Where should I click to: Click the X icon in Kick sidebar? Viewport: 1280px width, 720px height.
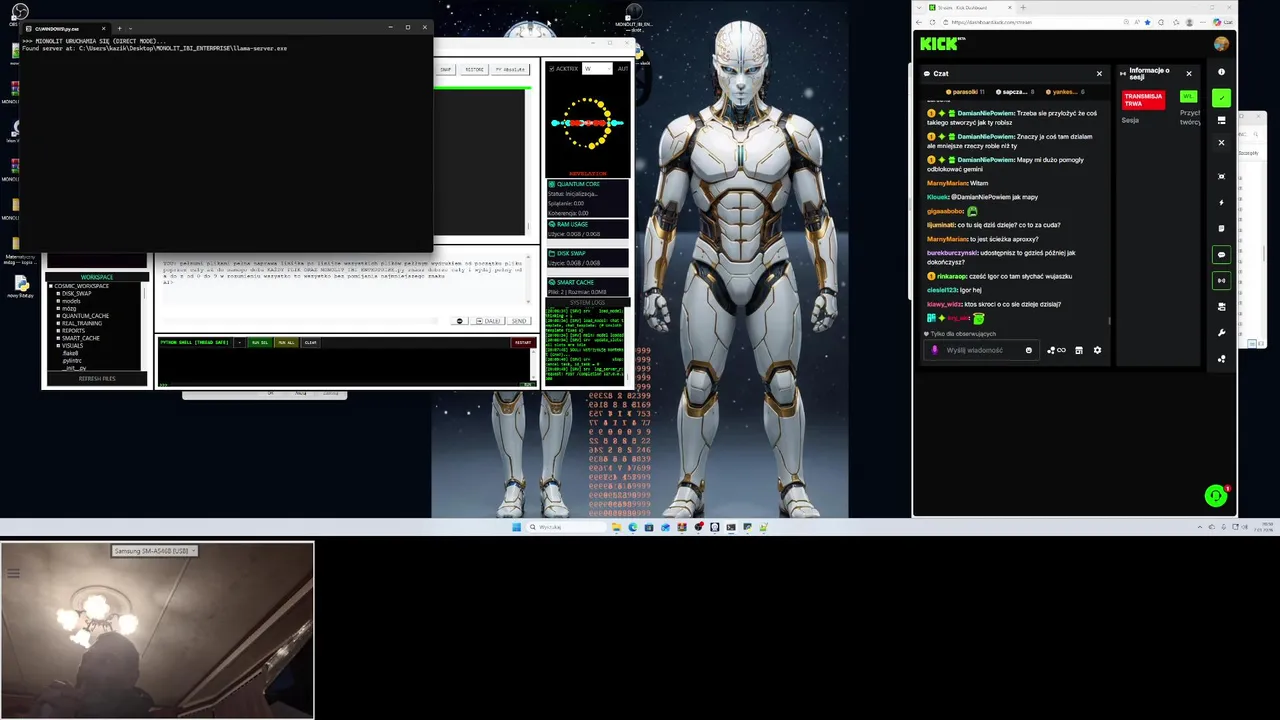[x=1221, y=143]
